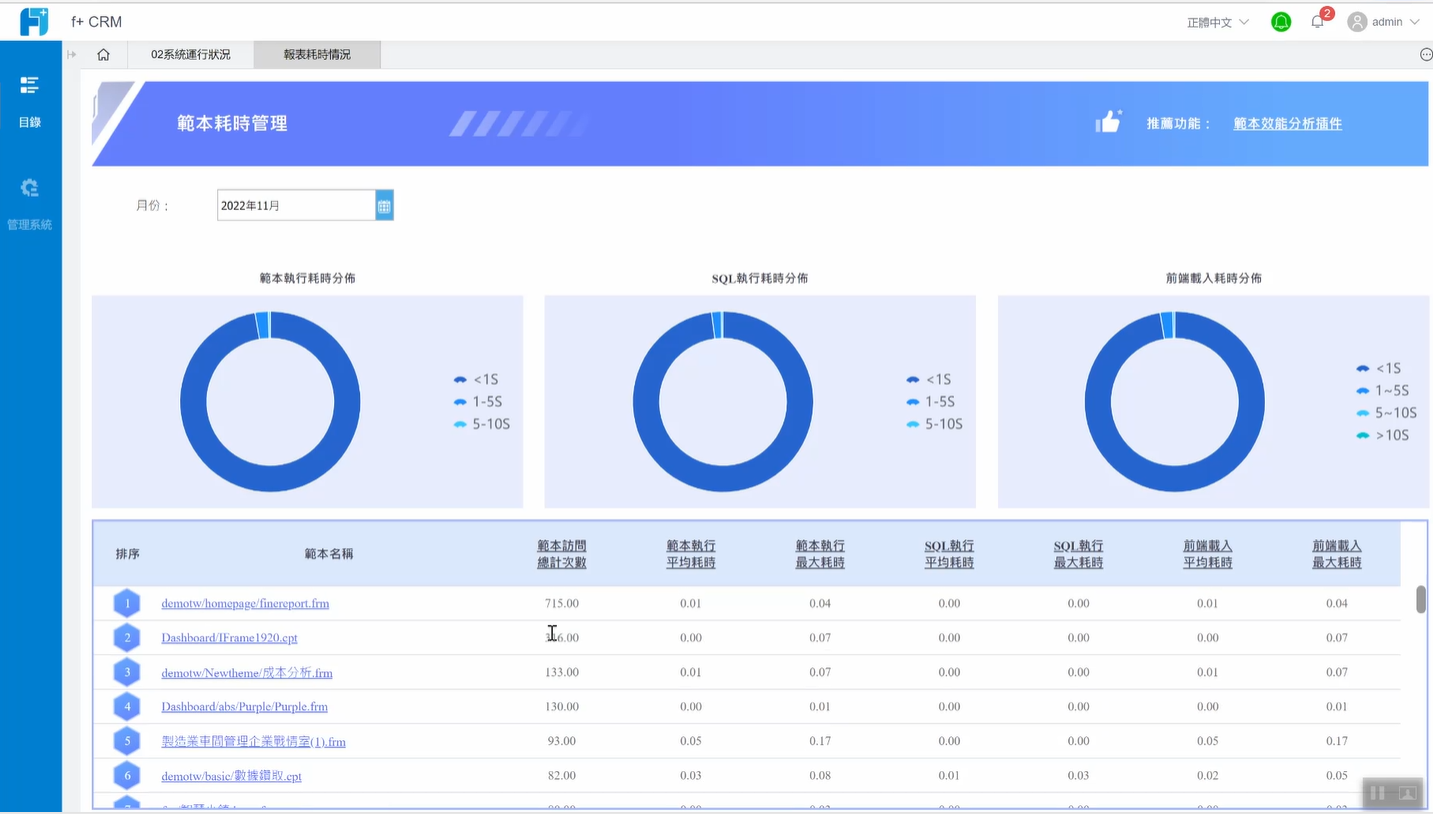1433x814 pixels.
Task: Click rank 1 hexagon badge
Action: [x=127, y=604]
